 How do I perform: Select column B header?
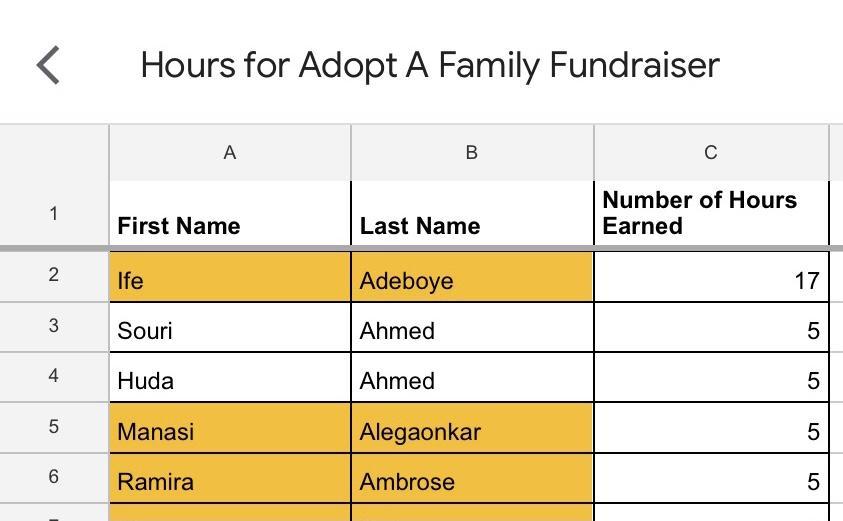coord(471,153)
